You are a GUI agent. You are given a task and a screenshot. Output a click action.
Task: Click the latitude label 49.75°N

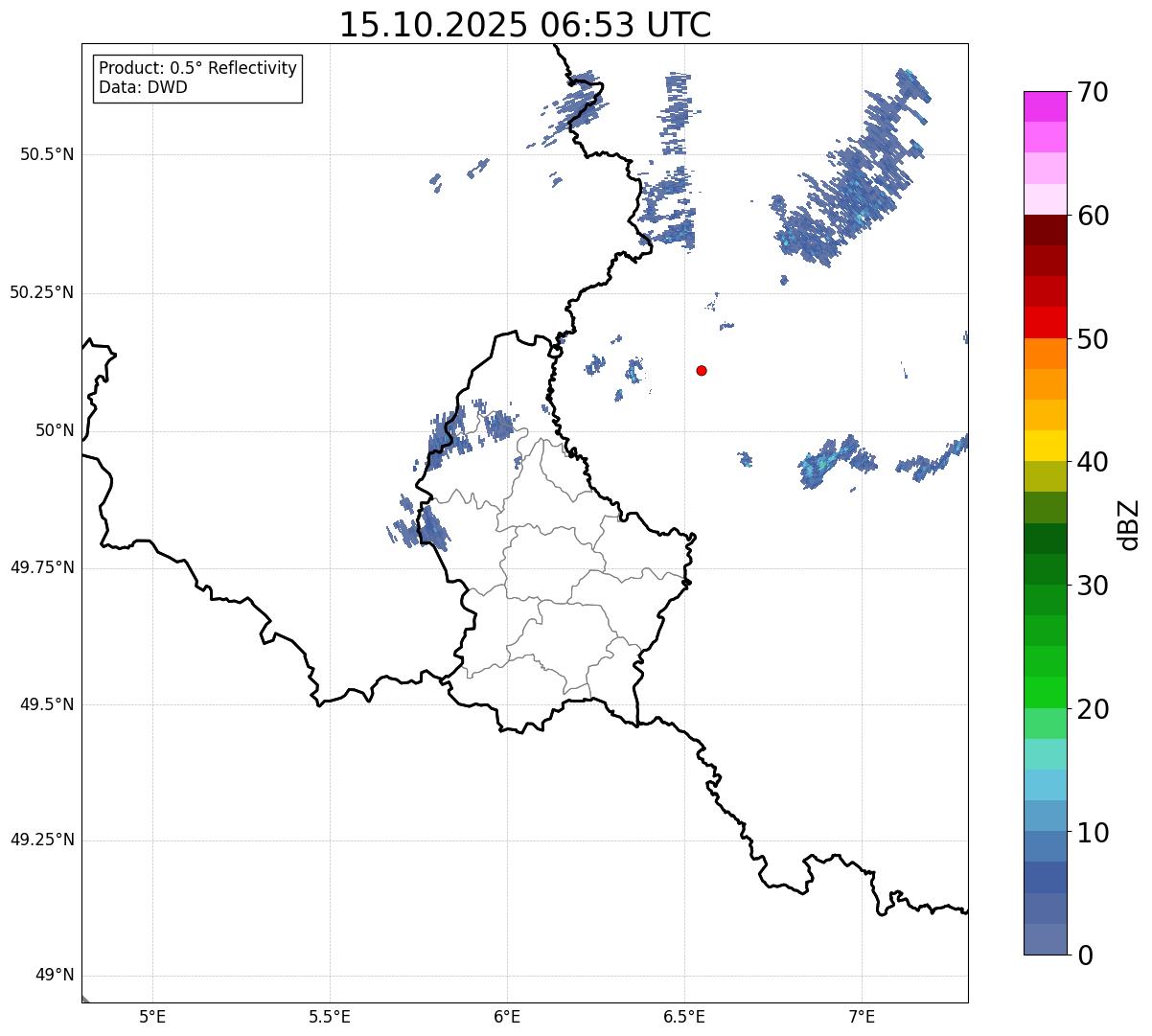tap(41, 567)
